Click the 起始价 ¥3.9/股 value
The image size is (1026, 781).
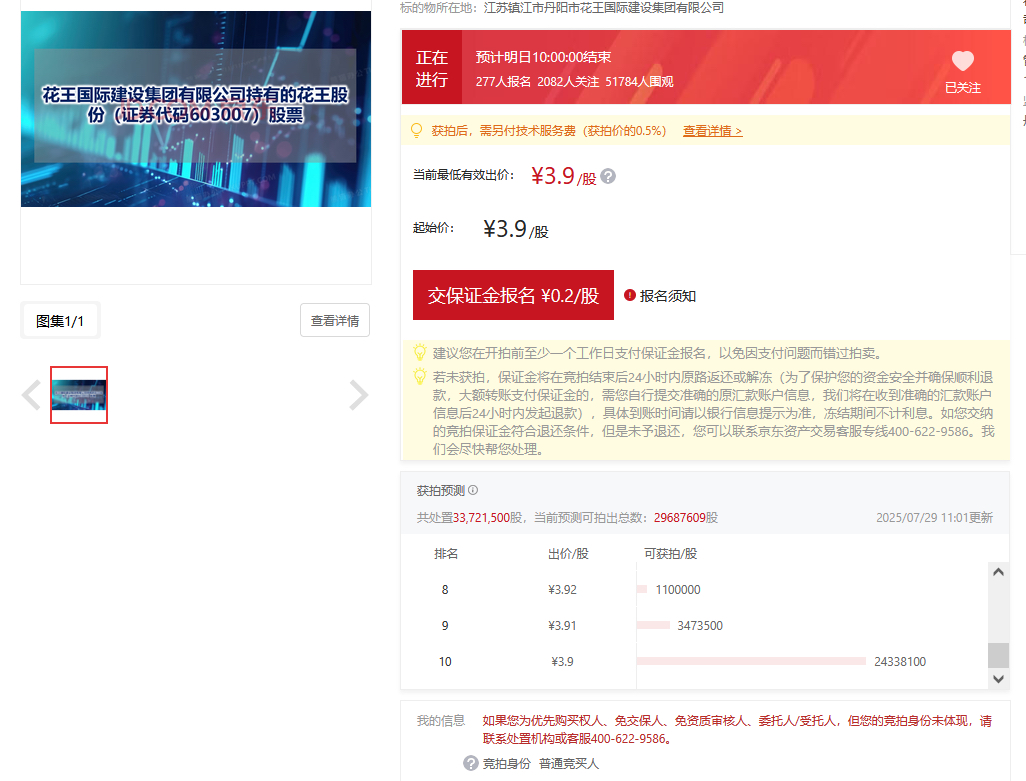(x=516, y=229)
